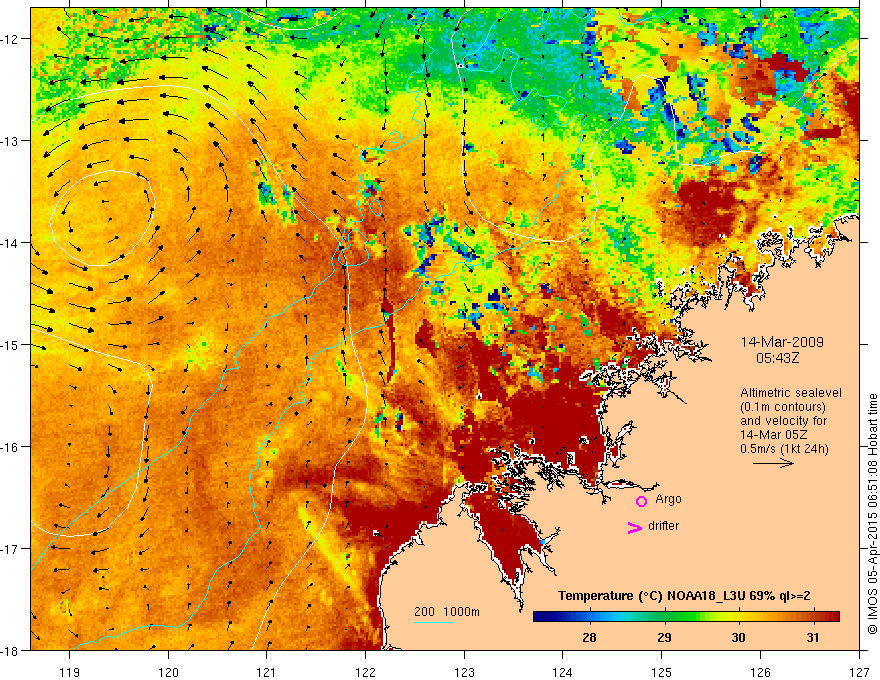Click latitude axis label -14

point(11,243)
